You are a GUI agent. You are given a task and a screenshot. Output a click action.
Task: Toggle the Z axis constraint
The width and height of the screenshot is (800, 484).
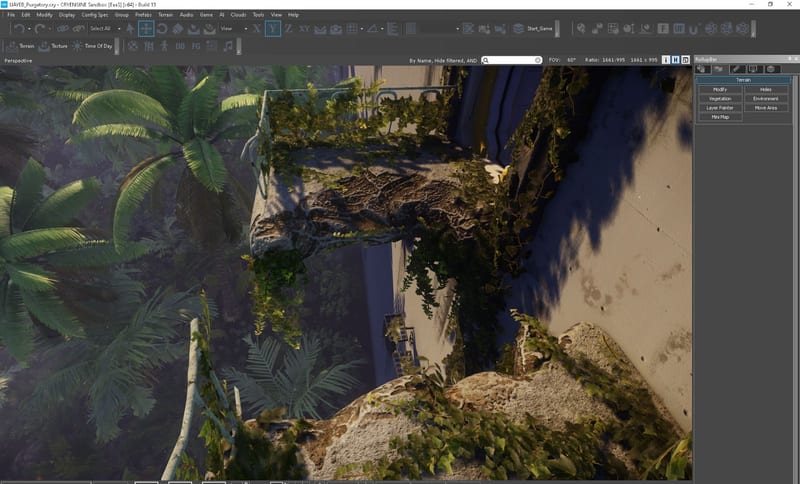pyautogui.click(x=289, y=29)
